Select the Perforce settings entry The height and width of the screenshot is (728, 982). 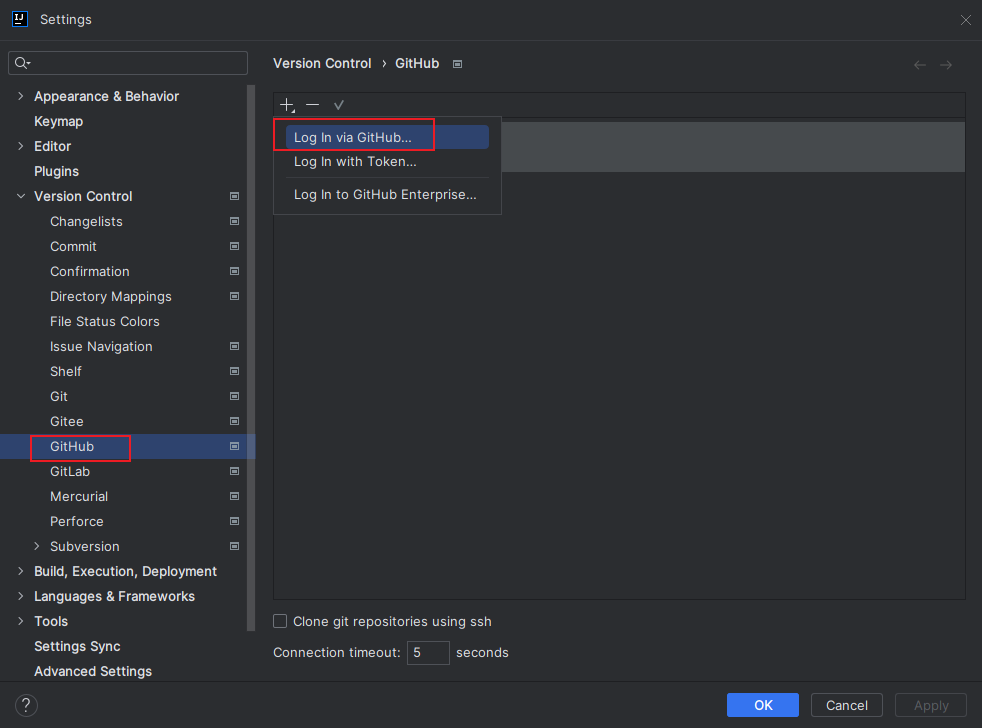76,521
